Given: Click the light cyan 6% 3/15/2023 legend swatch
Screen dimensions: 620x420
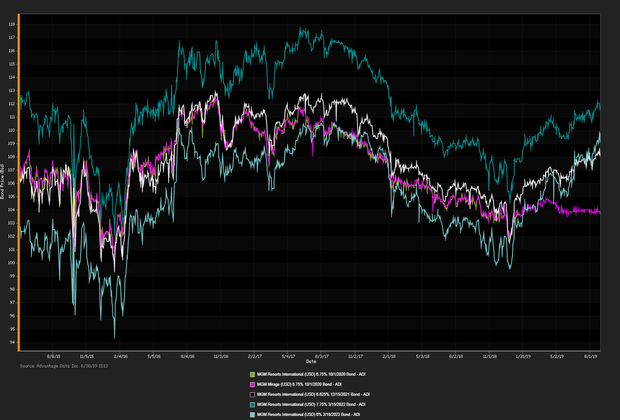Looking at the screenshot, I should point(252,415).
